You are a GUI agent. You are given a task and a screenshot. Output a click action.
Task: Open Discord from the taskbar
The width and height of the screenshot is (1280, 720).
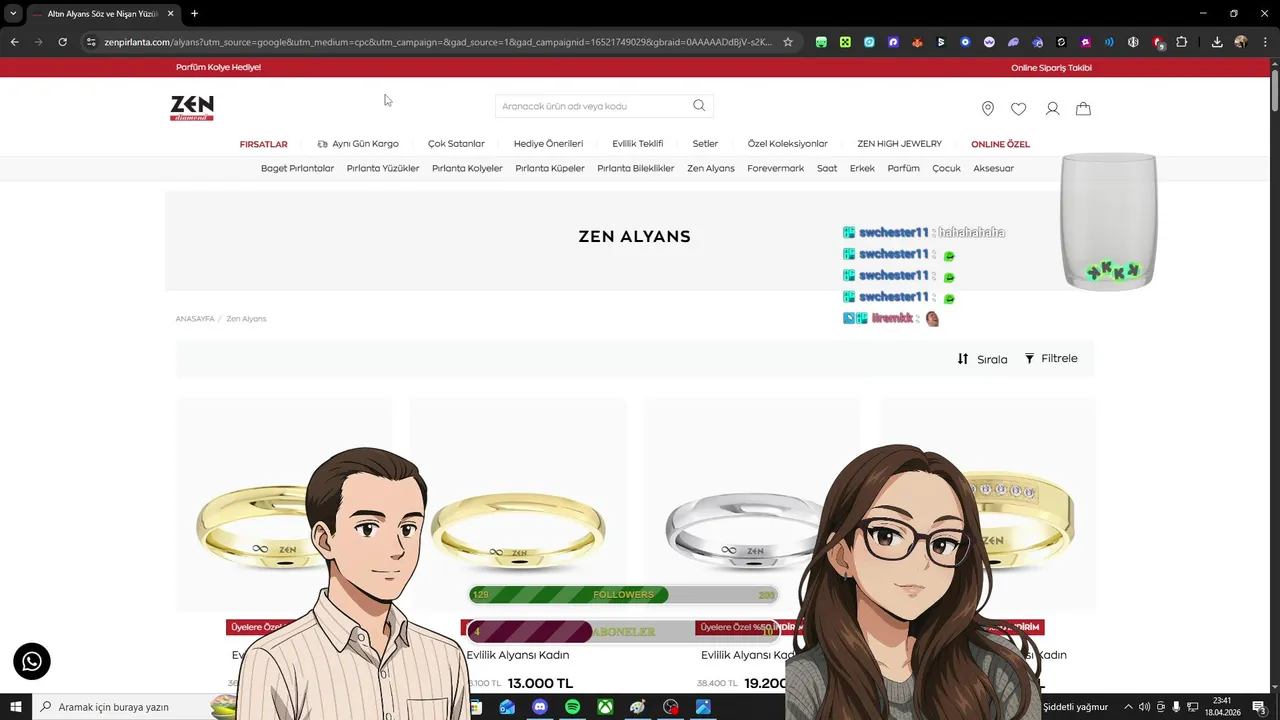(x=540, y=707)
